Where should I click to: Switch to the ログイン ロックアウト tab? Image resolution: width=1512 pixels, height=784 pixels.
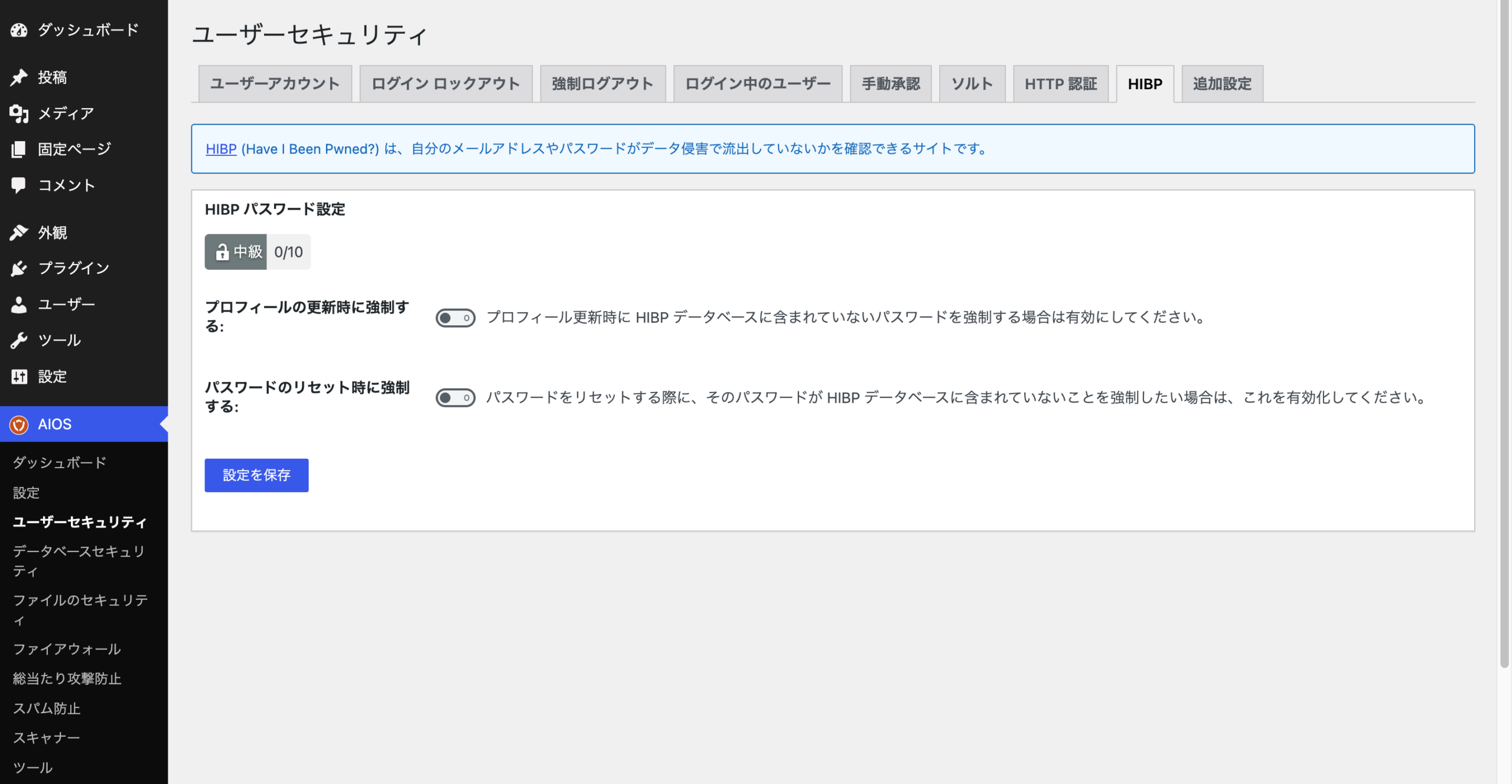pos(446,84)
